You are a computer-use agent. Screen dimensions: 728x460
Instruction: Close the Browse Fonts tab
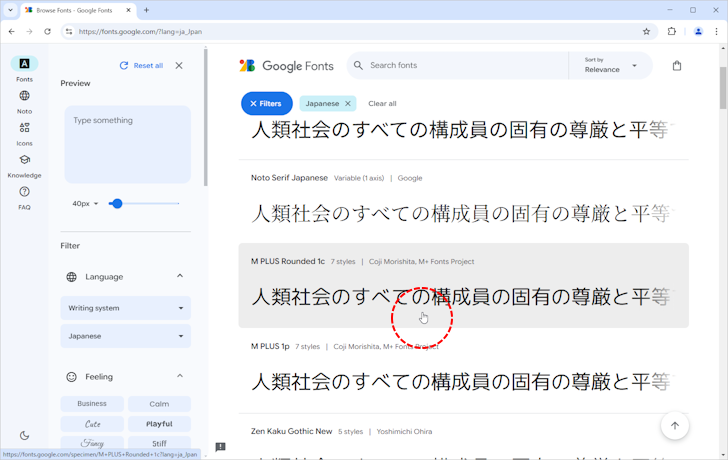(x=129, y=10)
